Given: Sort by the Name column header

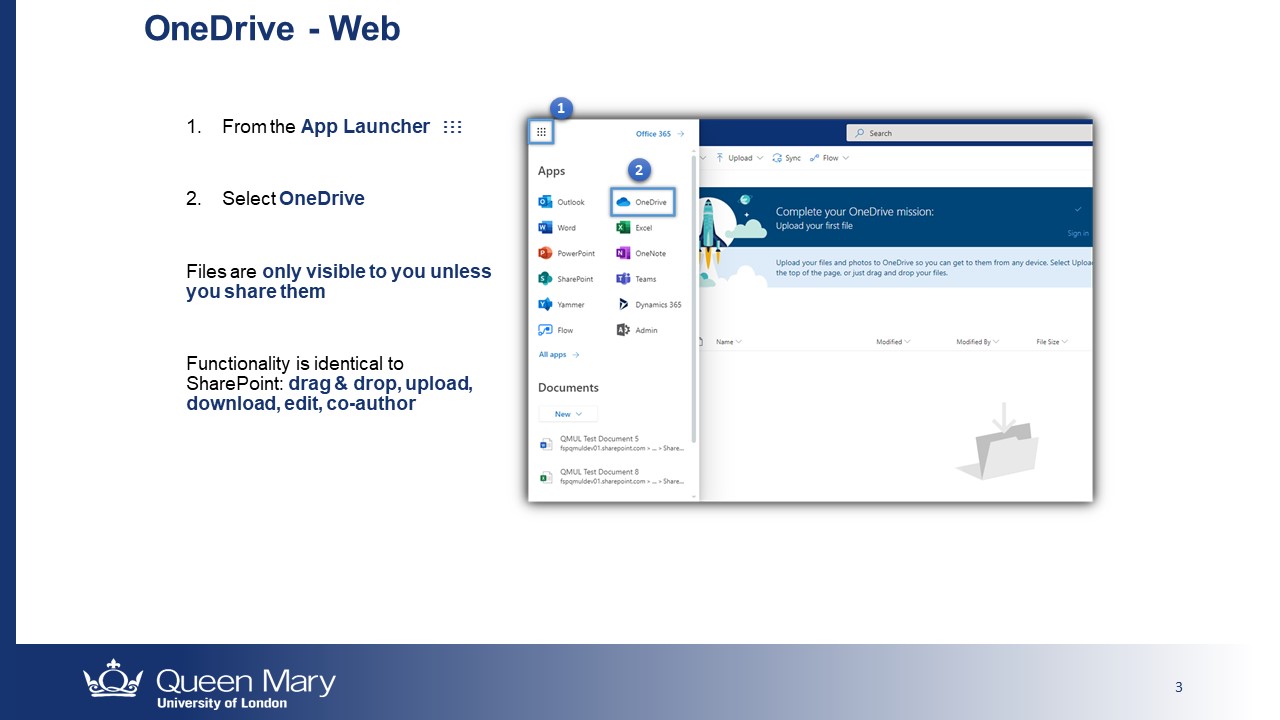Looking at the screenshot, I should point(729,342).
